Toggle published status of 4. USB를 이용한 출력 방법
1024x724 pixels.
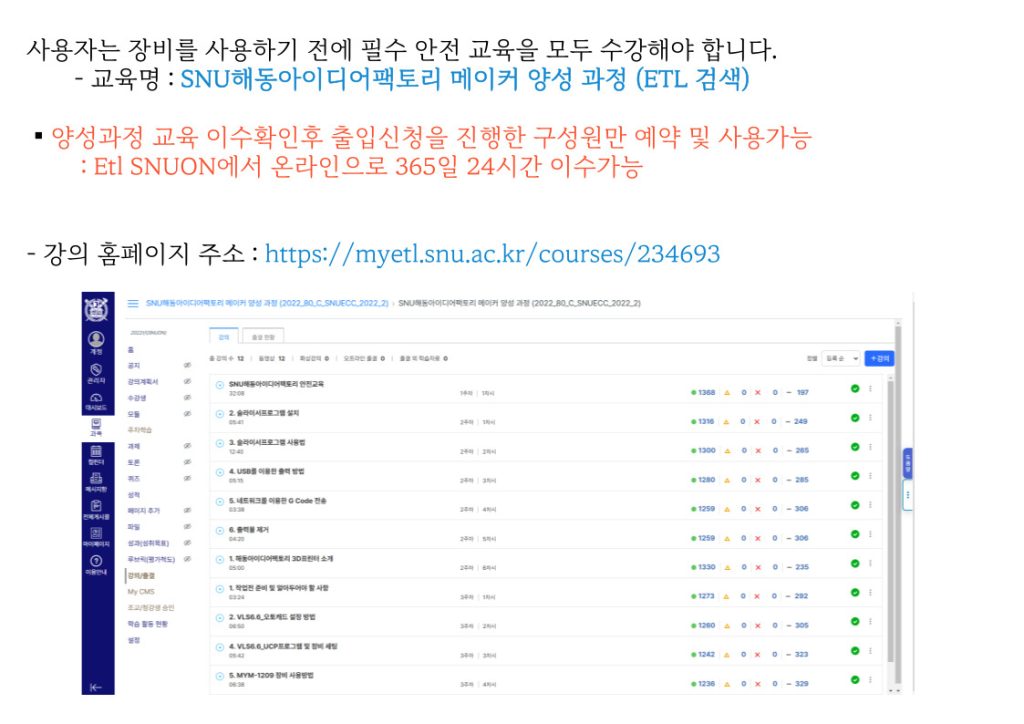pos(855,476)
